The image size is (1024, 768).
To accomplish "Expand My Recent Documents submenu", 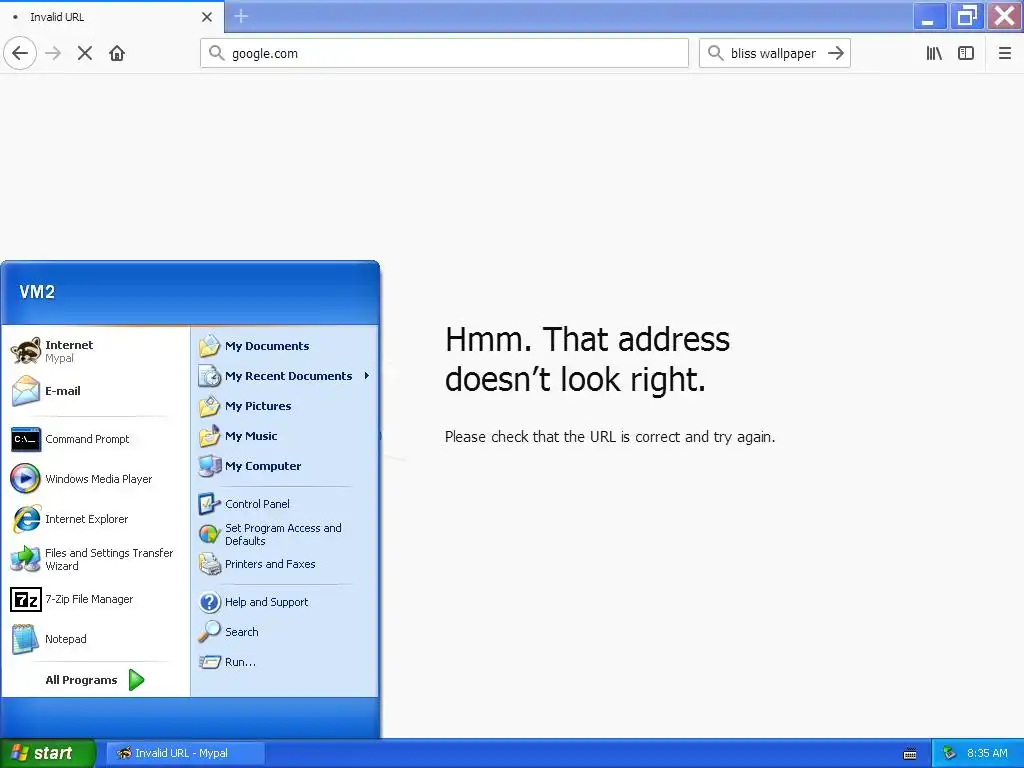I will pyautogui.click(x=285, y=376).
